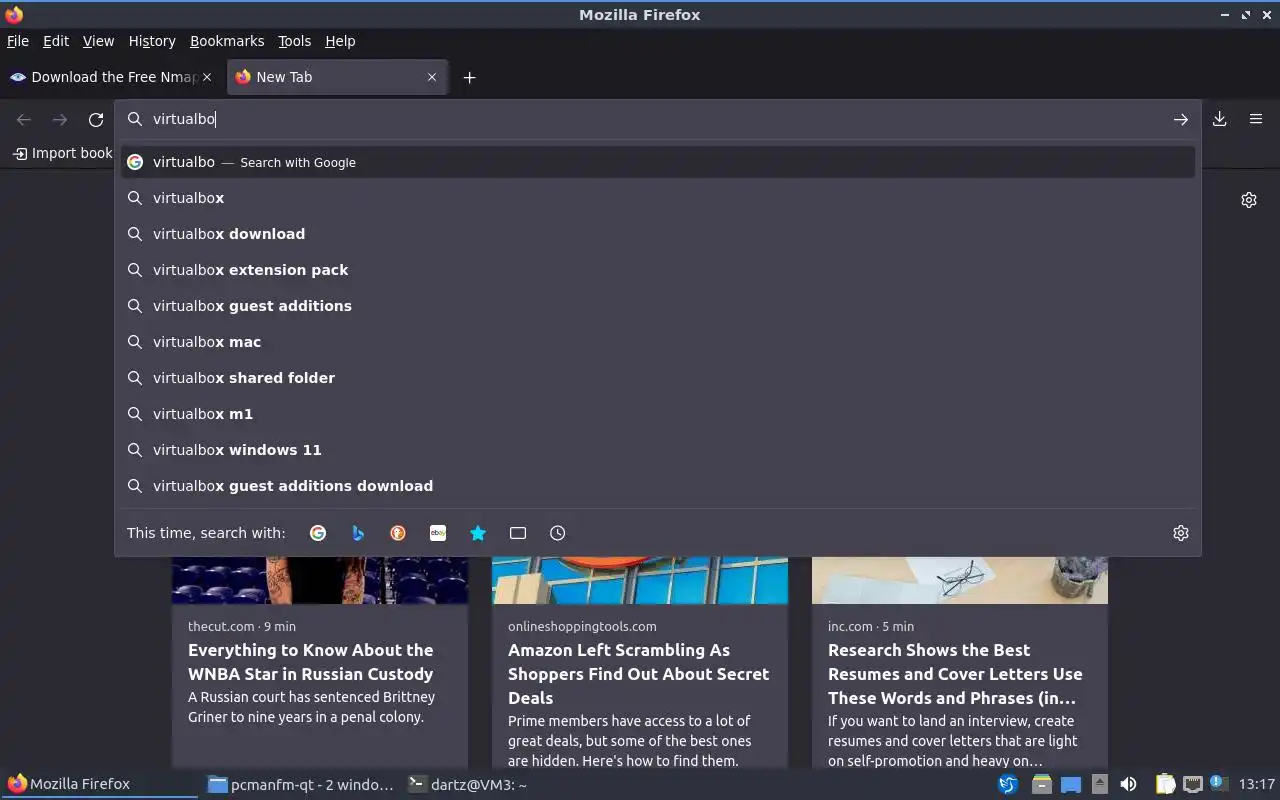Open the Tools menu
This screenshot has width=1280, height=800.
coord(295,41)
